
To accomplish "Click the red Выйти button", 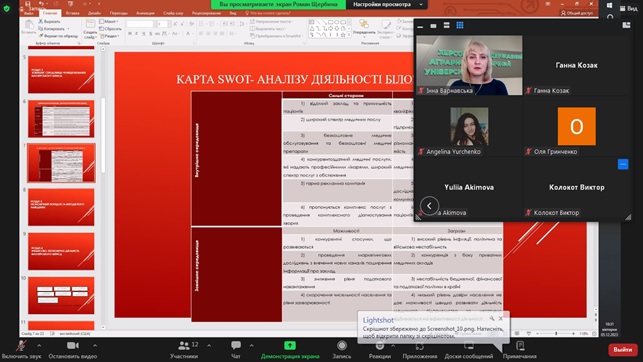I will 622,350.
